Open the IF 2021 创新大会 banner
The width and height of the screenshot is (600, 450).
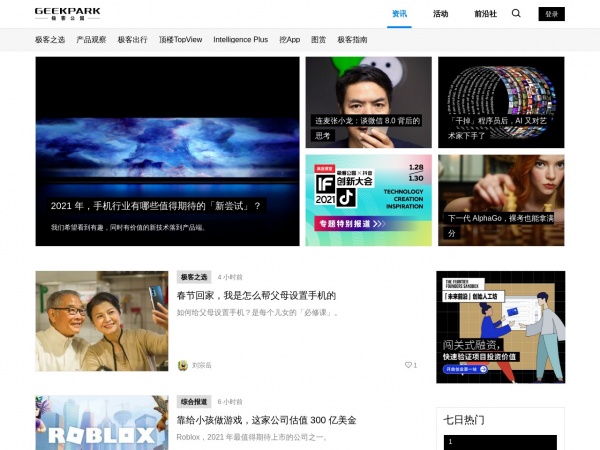click(368, 200)
